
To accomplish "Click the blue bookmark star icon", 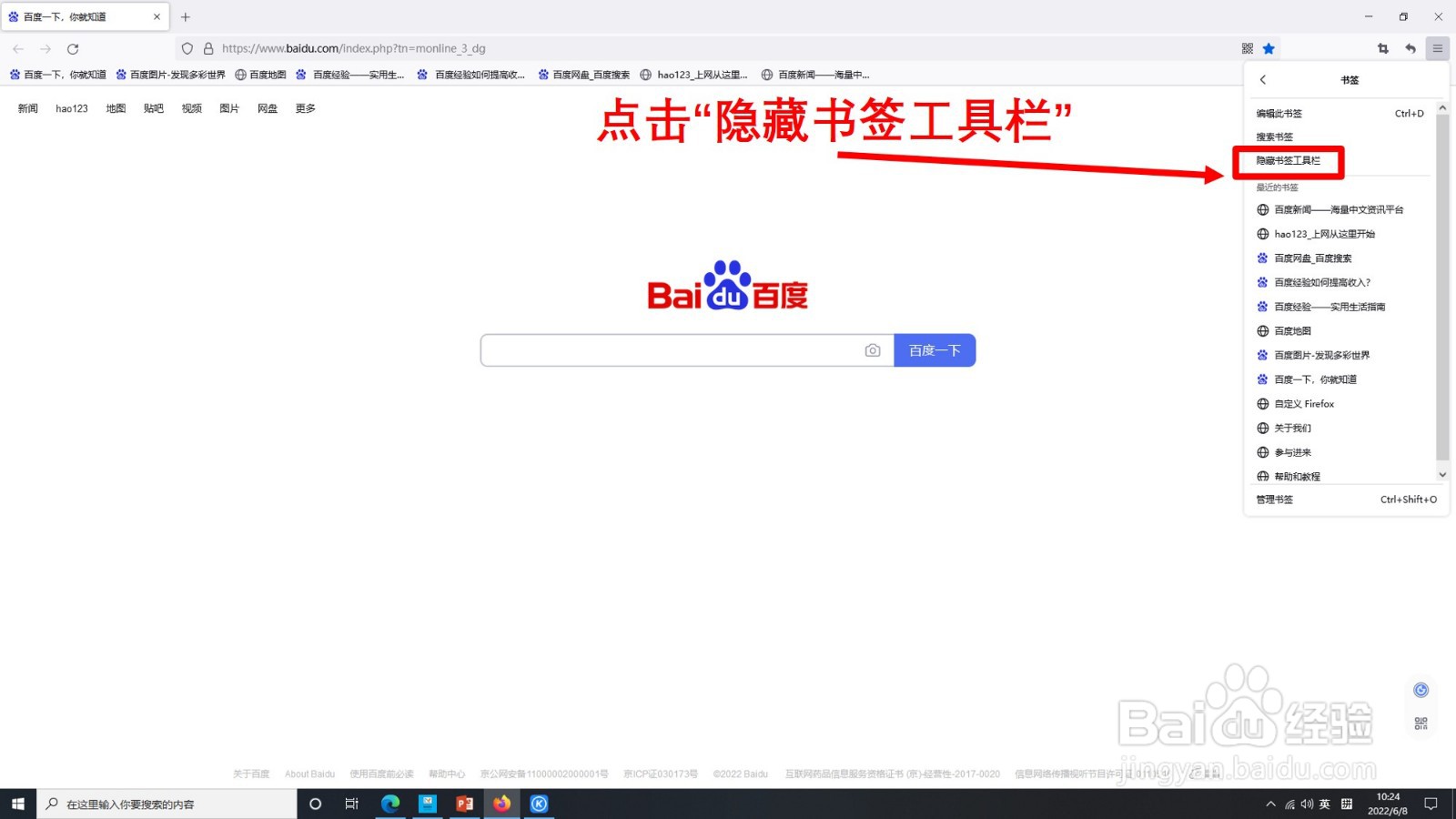I will (x=1269, y=49).
